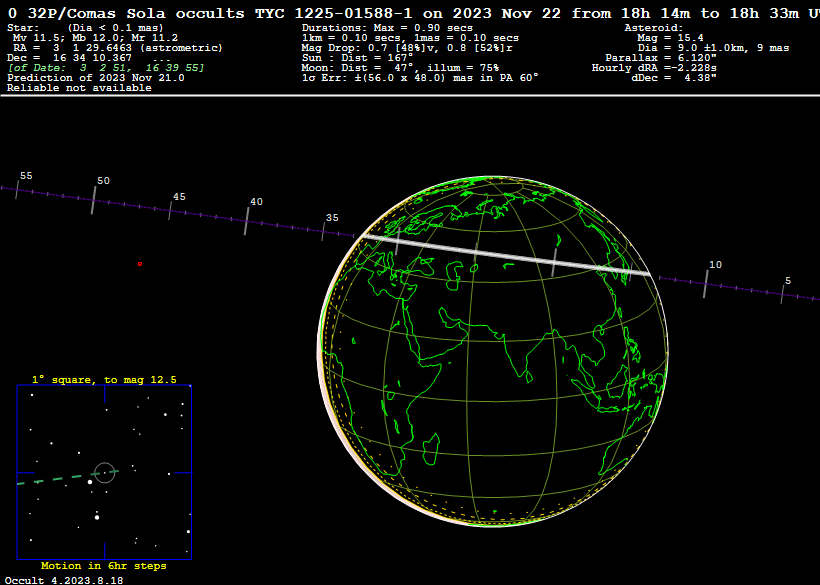Click the 55 minute tick label
Viewport: 820px width, 585px height.
[26, 176]
